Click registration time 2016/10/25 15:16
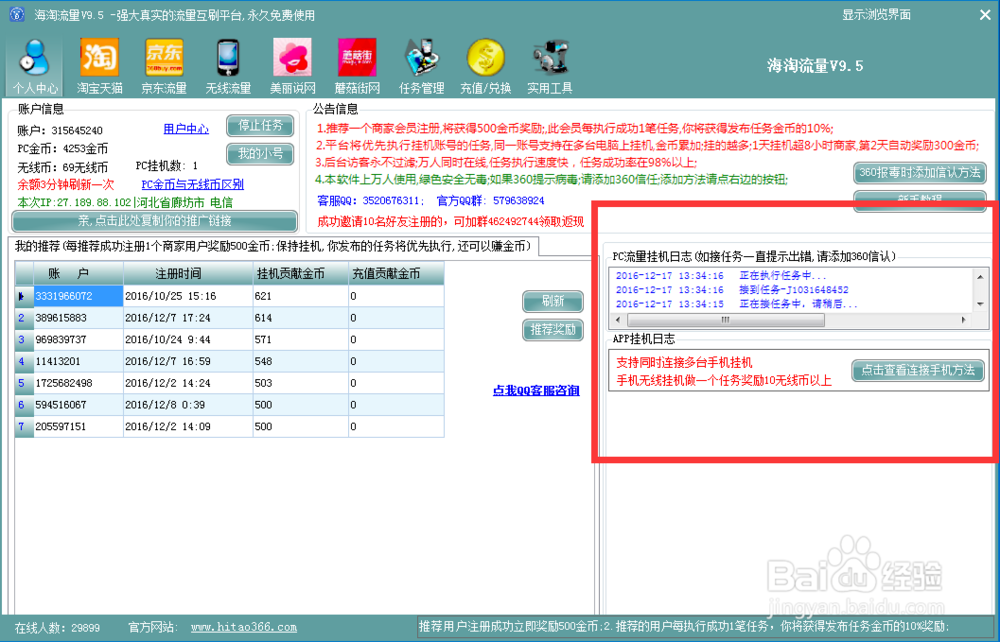 (x=188, y=296)
